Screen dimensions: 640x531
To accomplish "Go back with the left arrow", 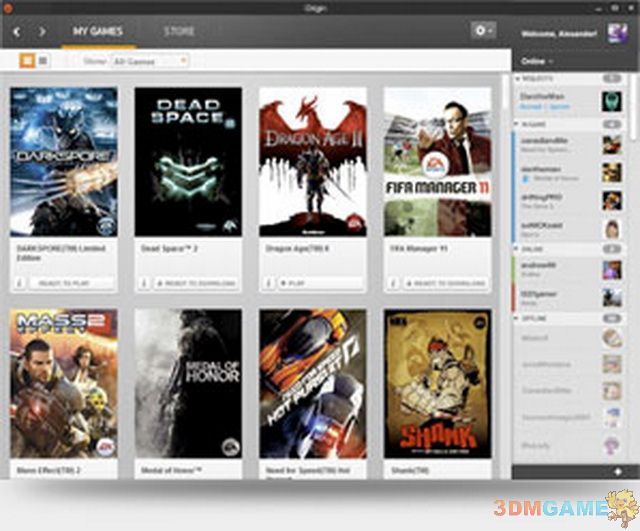I will (x=17, y=31).
